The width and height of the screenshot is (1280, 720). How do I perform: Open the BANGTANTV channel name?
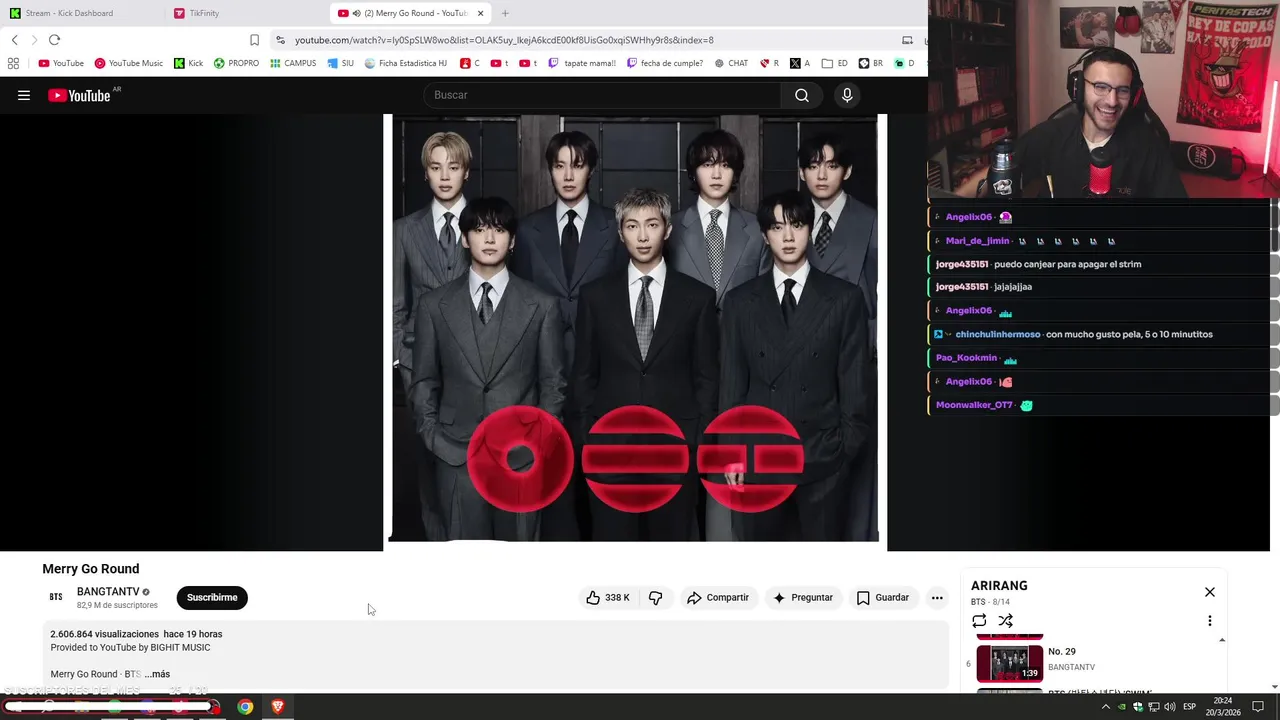[108, 592]
